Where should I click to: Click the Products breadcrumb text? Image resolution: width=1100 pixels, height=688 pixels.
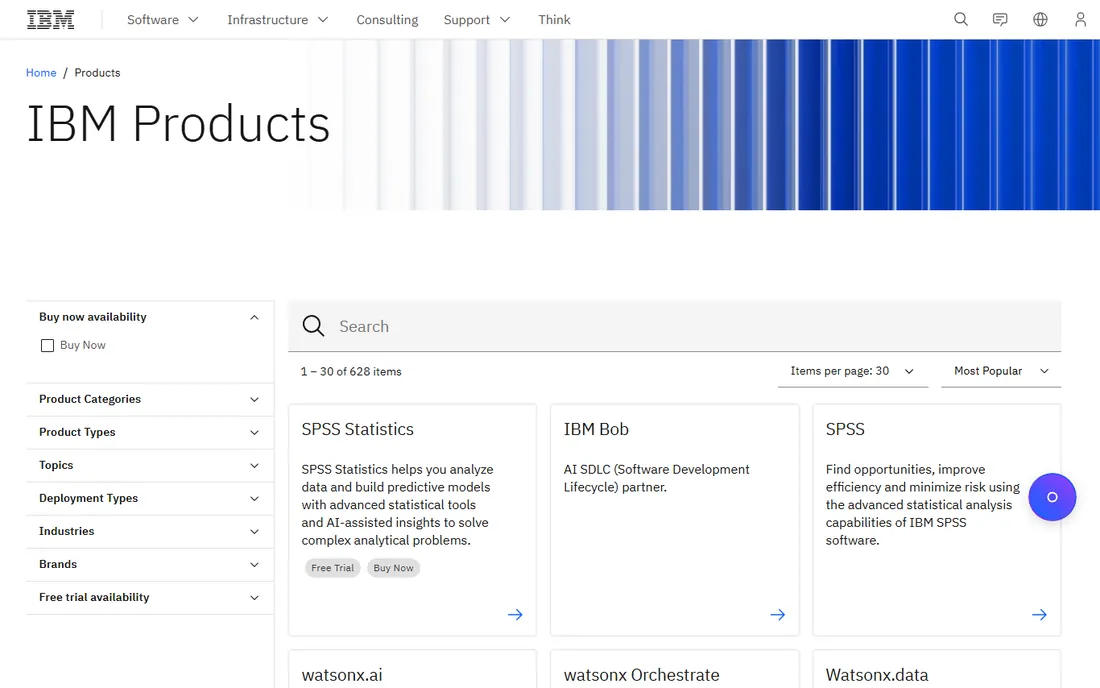click(x=98, y=73)
